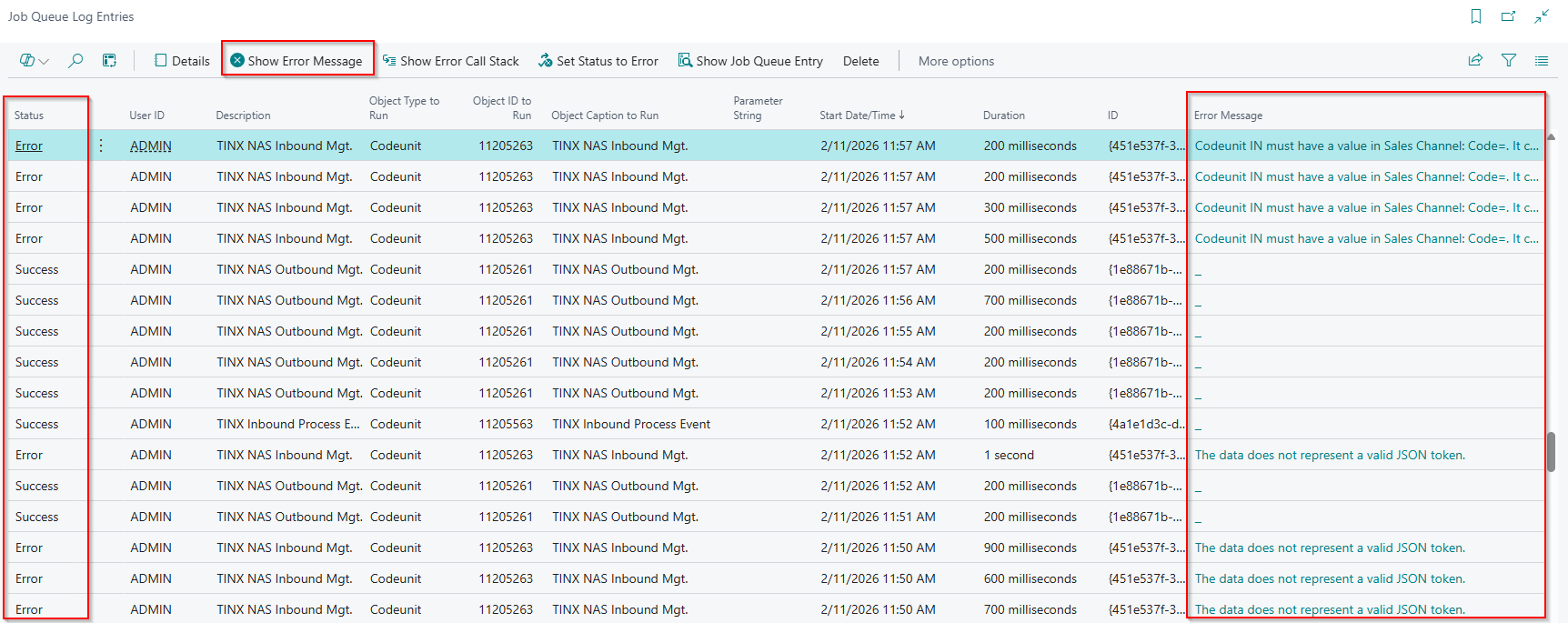1568x623 pixels.
Task: Click Delete in the action bar
Action: pos(860,61)
